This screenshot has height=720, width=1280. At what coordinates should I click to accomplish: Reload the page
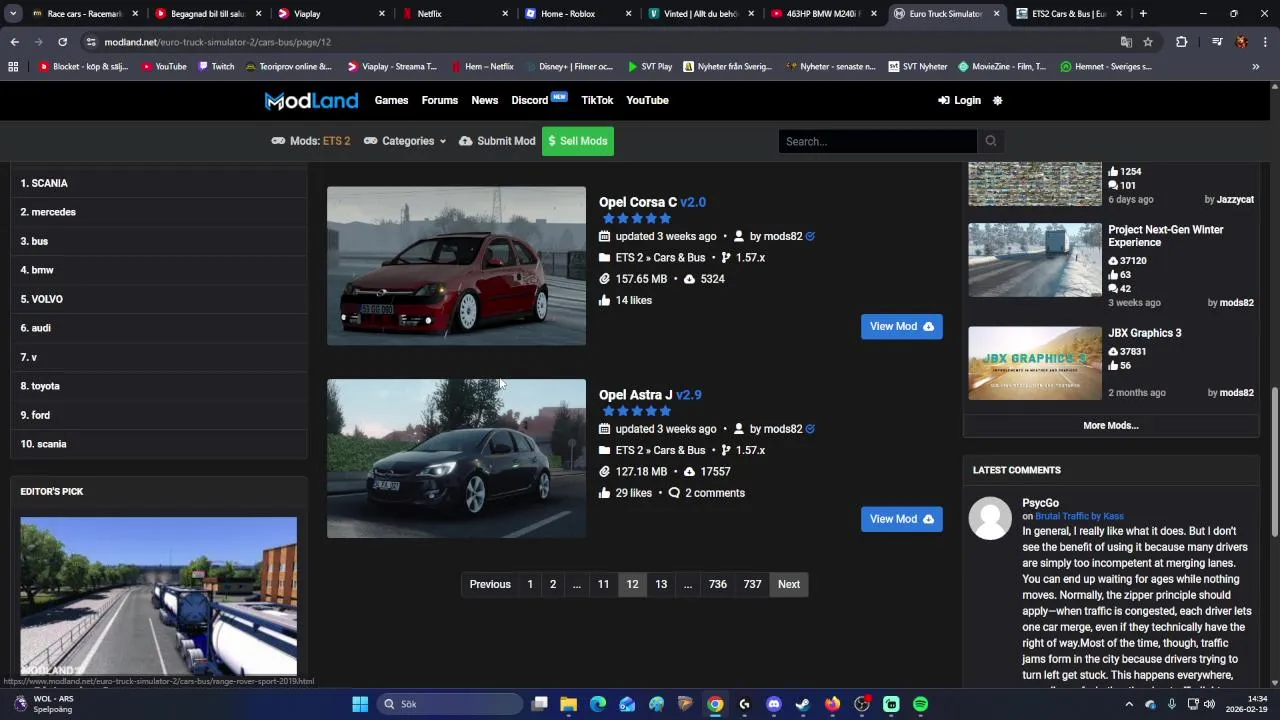click(x=62, y=42)
